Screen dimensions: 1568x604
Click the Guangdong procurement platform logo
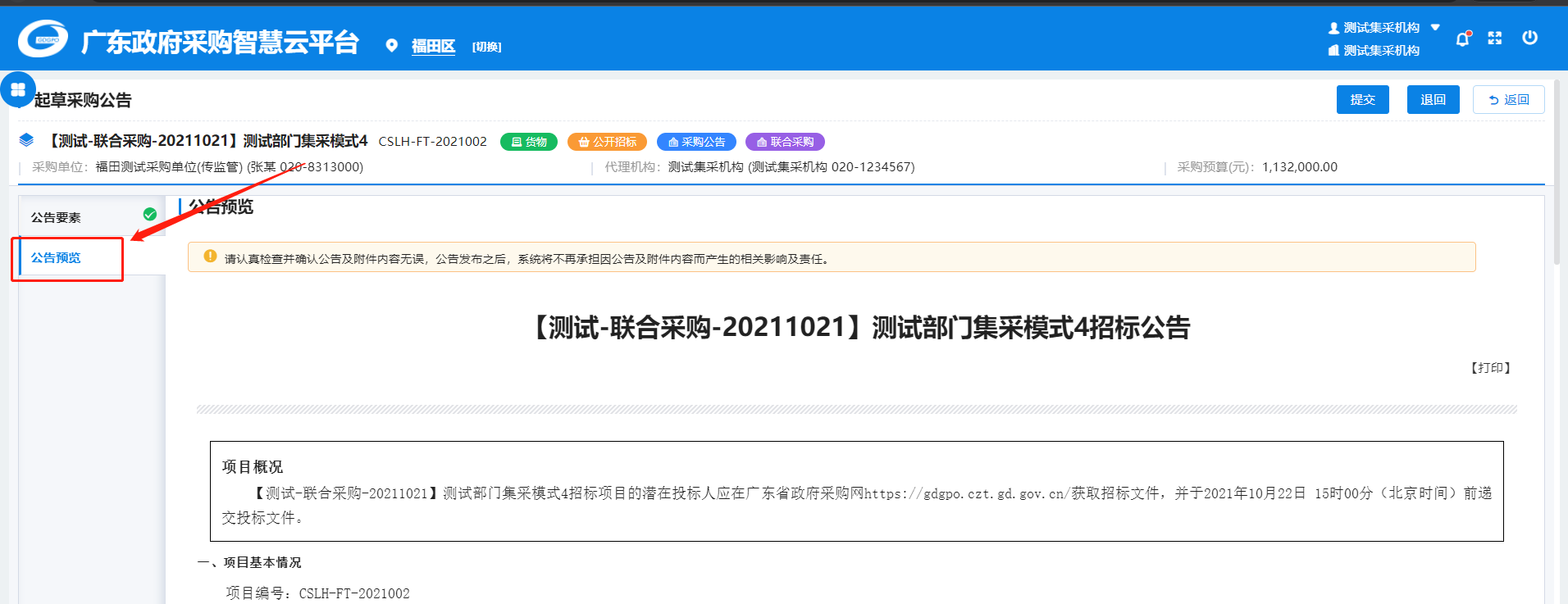click(x=43, y=39)
